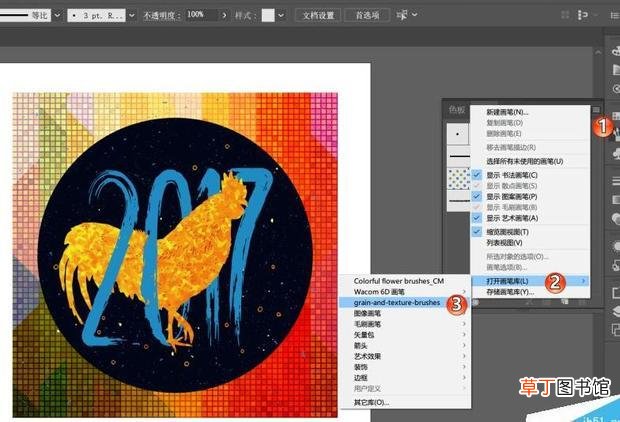
Task: Choose 移去画笔描边(R) menu item
Action: point(530,147)
